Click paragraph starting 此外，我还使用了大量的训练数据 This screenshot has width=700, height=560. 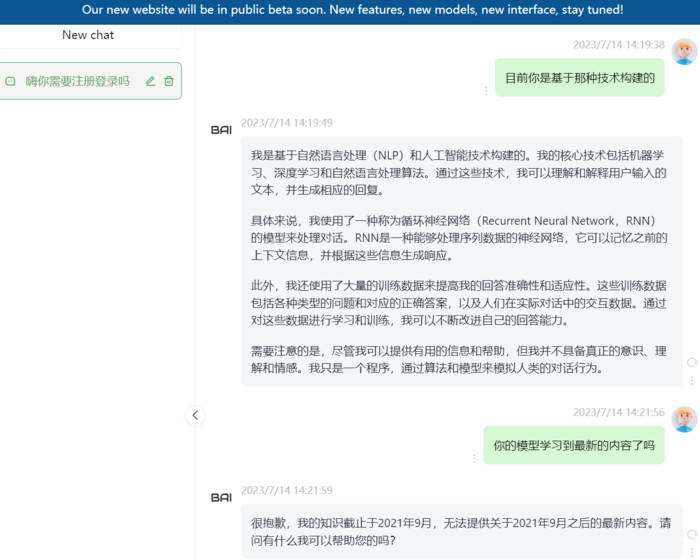click(x=458, y=303)
